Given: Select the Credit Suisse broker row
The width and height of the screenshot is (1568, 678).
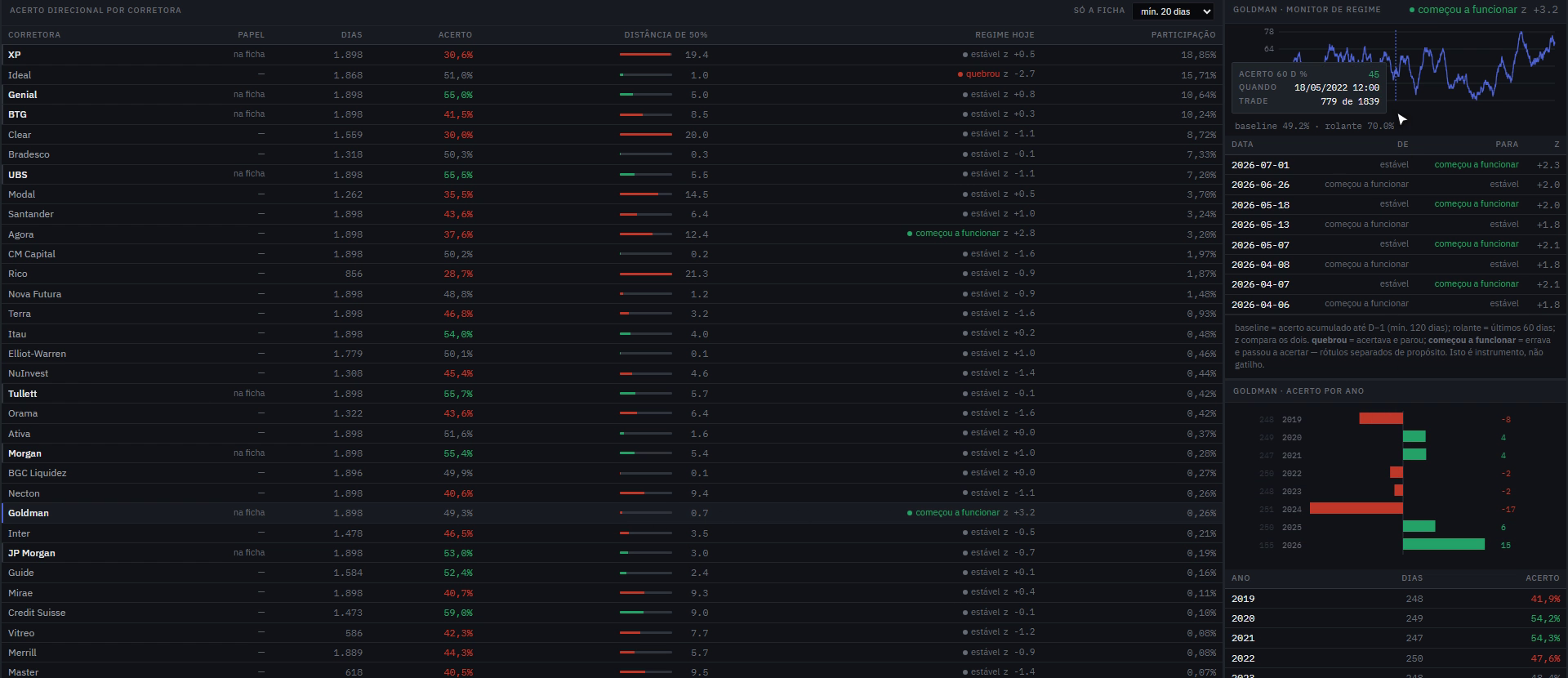Looking at the screenshot, I should [x=611, y=613].
